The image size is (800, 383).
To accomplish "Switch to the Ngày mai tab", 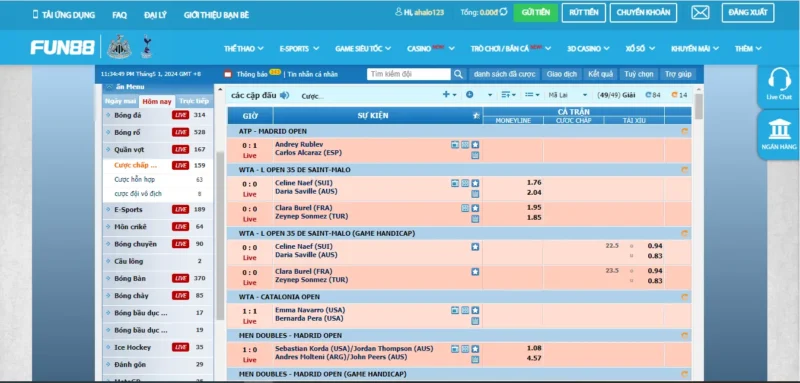I will click(120, 101).
